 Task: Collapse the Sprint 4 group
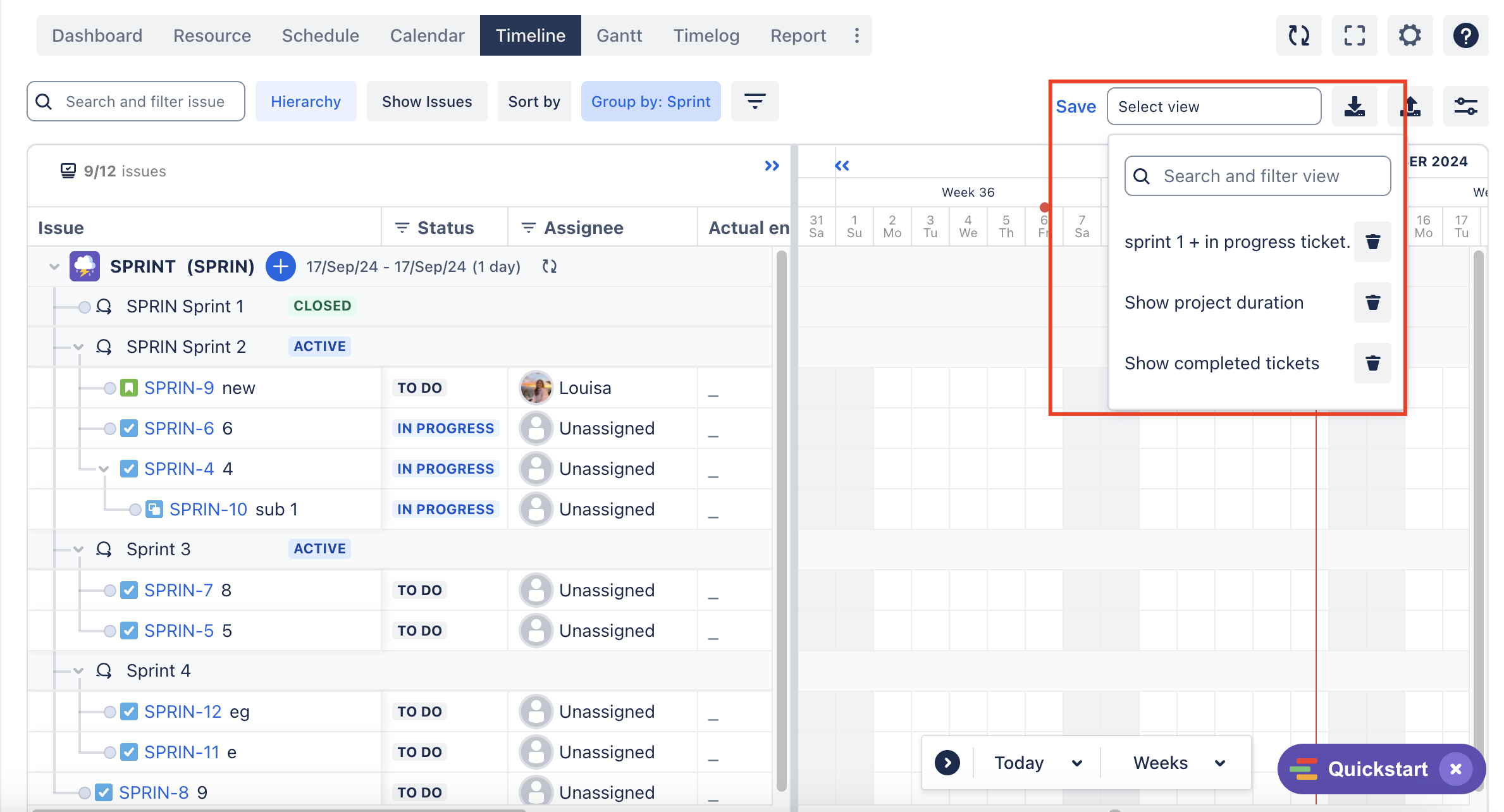tap(78, 670)
